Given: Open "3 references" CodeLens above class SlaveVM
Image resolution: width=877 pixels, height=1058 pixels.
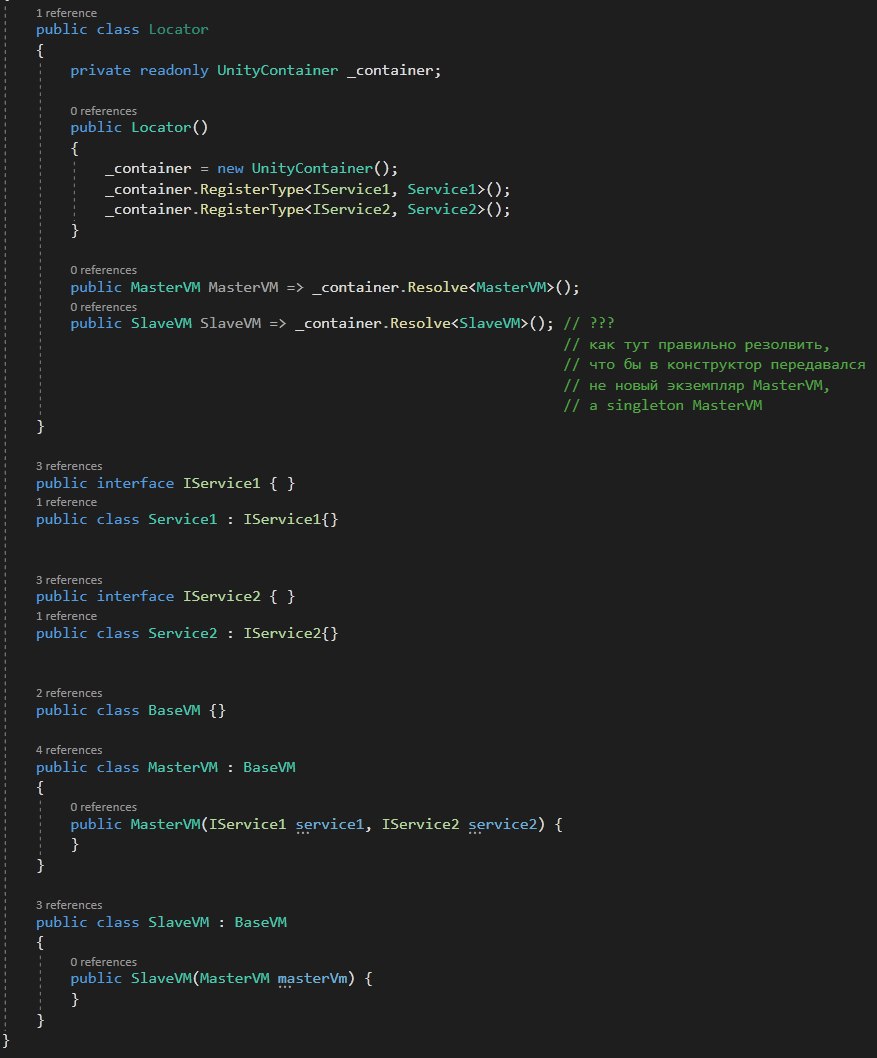Looking at the screenshot, I should coord(69,905).
